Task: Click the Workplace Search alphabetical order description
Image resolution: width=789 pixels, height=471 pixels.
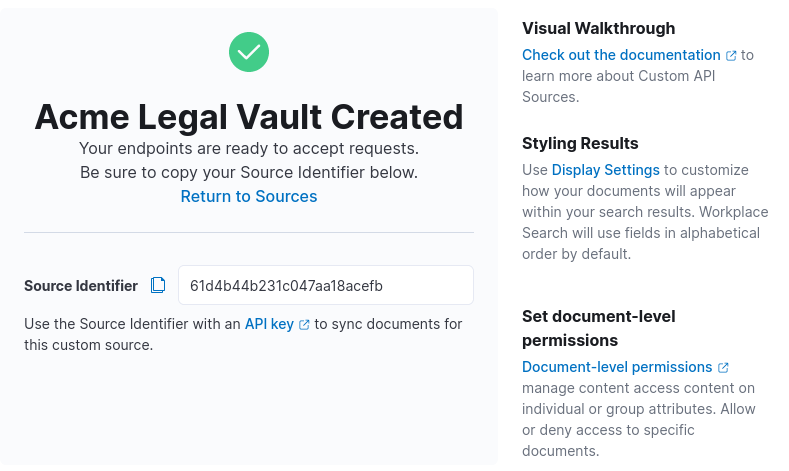Action: coord(640,233)
